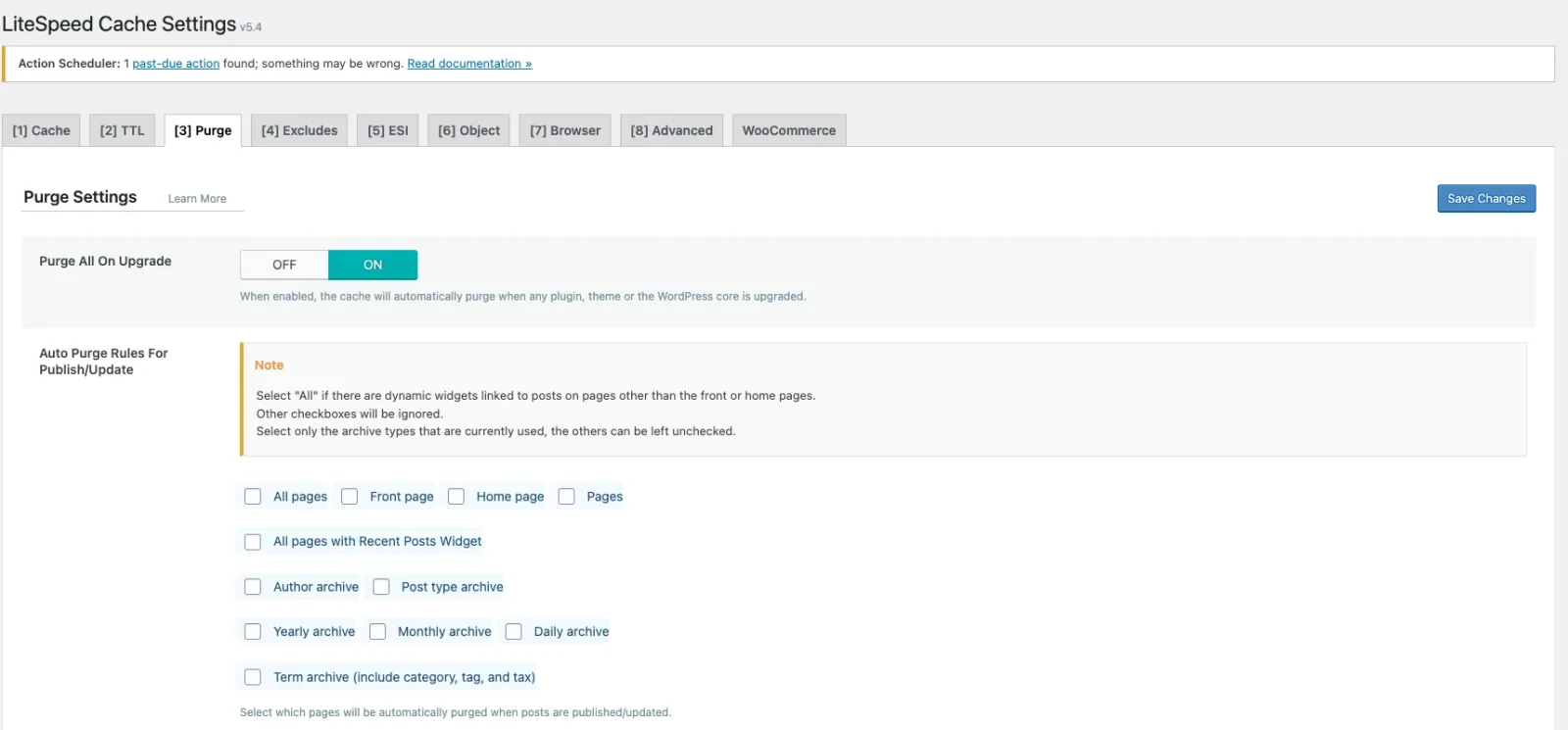This screenshot has width=1568, height=730.
Task: Click the orange Note heading
Action: [x=269, y=365]
